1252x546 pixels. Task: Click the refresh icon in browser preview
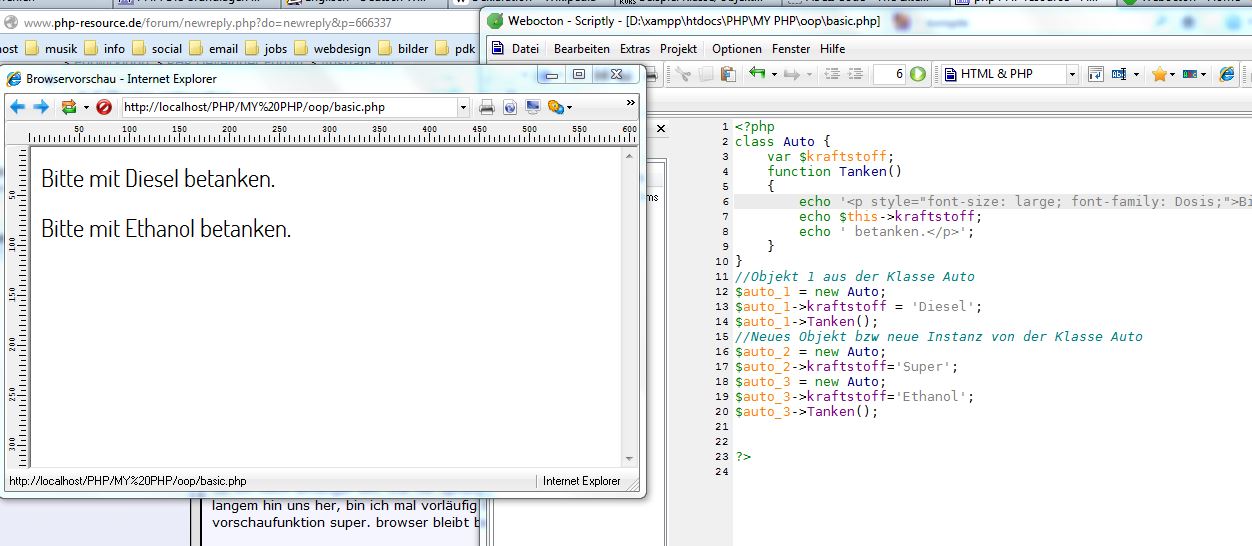(x=69, y=107)
